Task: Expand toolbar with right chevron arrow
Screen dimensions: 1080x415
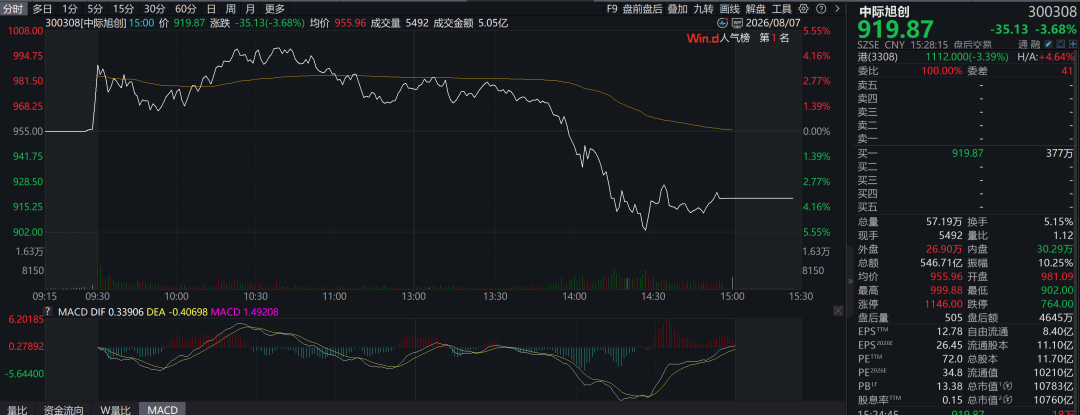Action: tap(837, 9)
